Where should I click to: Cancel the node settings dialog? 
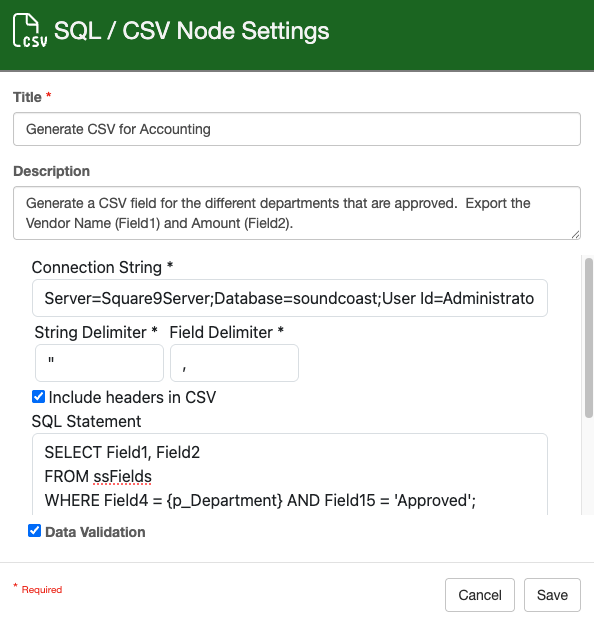[x=480, y=595]
